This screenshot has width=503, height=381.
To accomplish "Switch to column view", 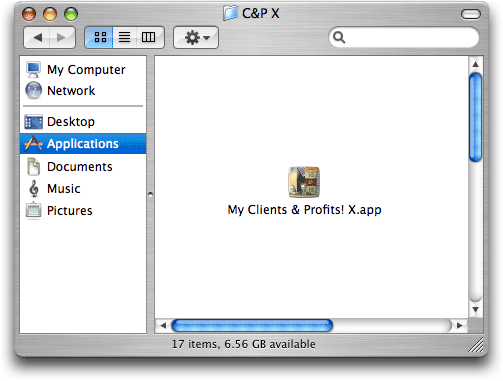I will 149,37.
